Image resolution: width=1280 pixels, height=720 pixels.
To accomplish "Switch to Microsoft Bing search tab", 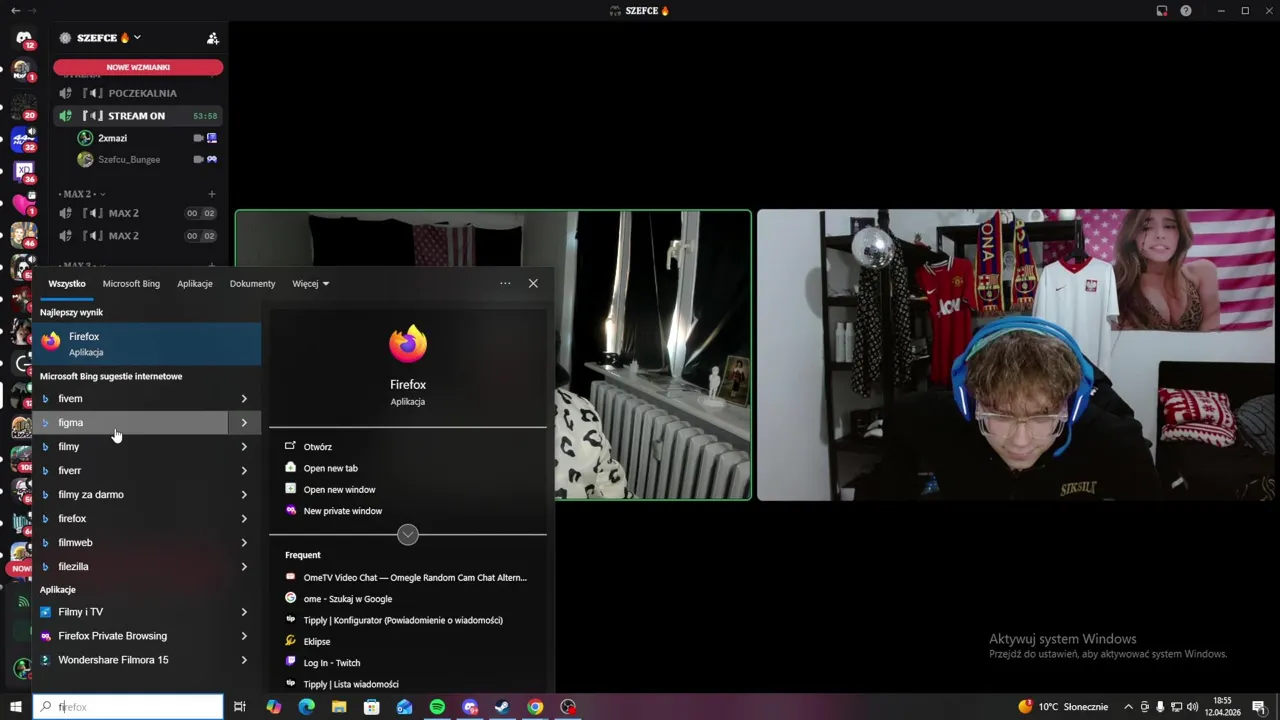I will [x=131, y=284].
